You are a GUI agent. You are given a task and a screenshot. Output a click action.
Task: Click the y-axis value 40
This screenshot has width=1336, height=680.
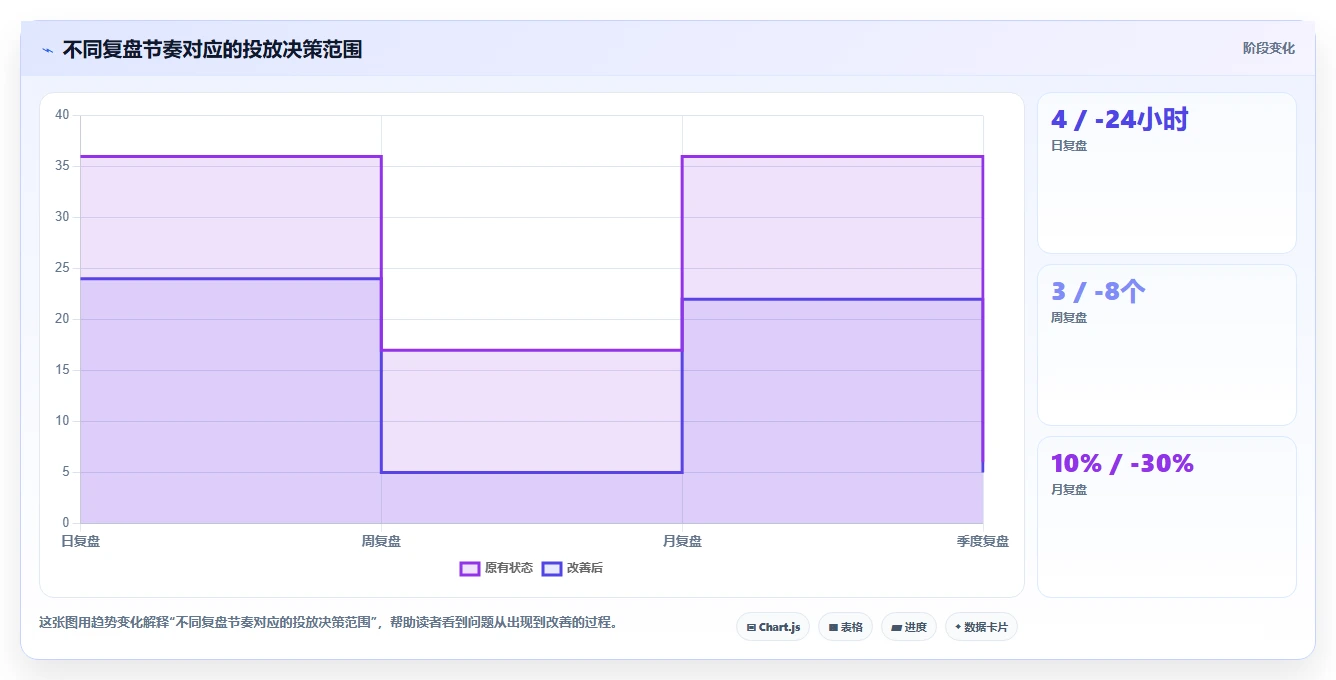point(63,115)
